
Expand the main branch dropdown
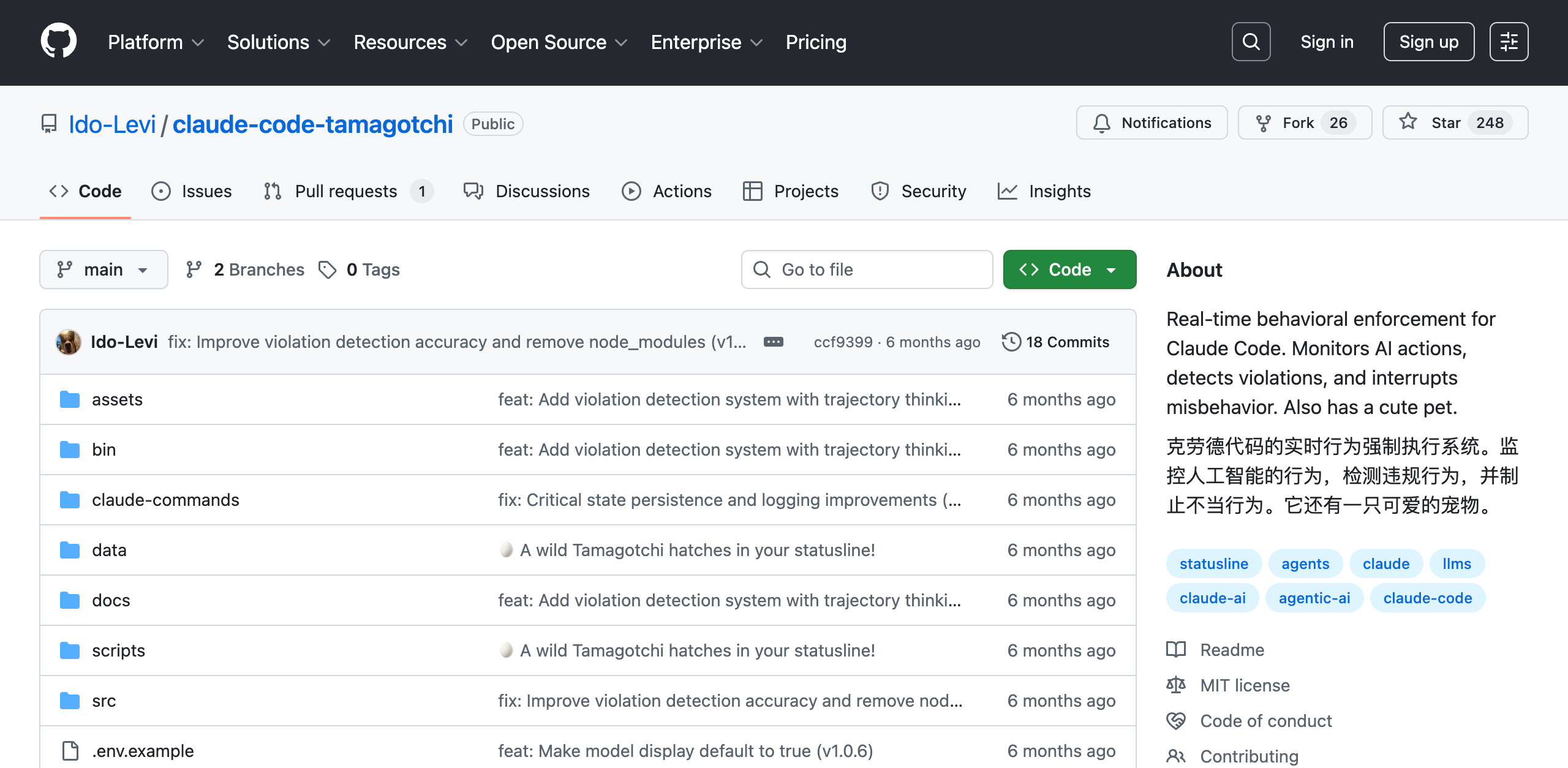pyautogui.click(x=104, y=269)
